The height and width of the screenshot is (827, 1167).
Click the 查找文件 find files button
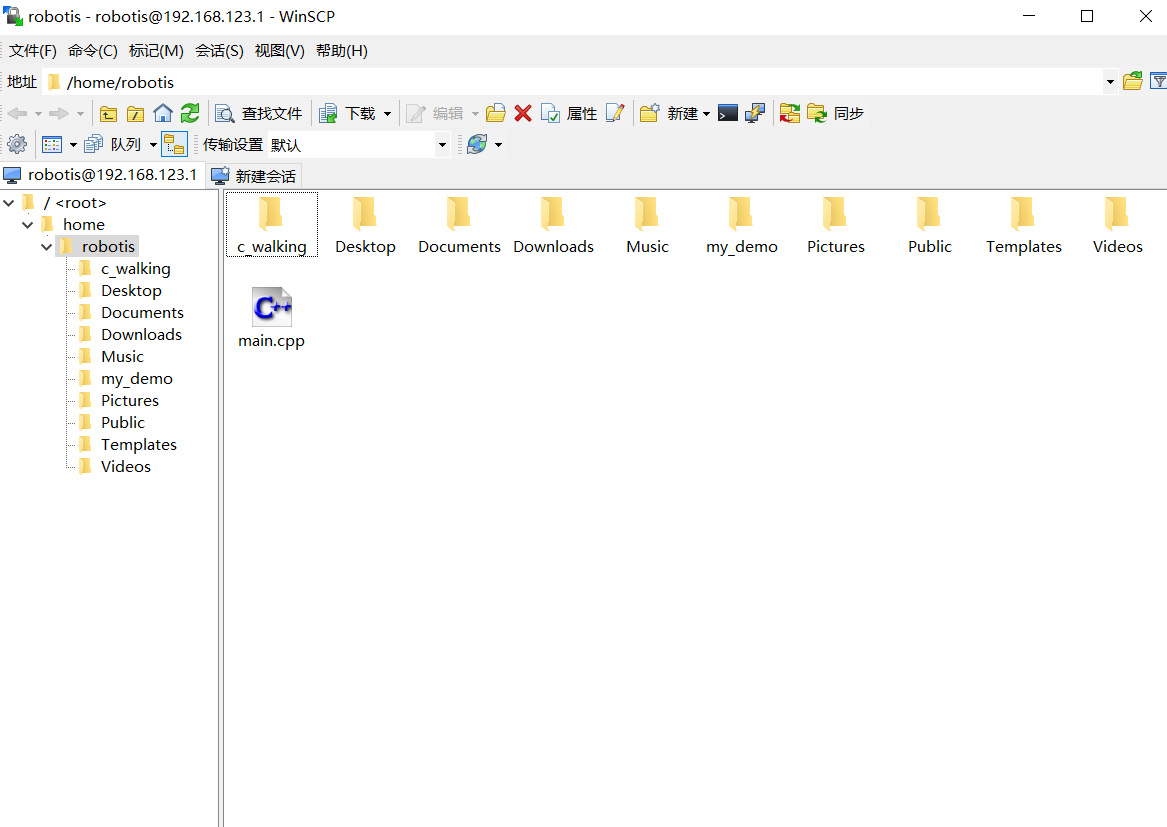pyautogui.click(x=258, y=113)
